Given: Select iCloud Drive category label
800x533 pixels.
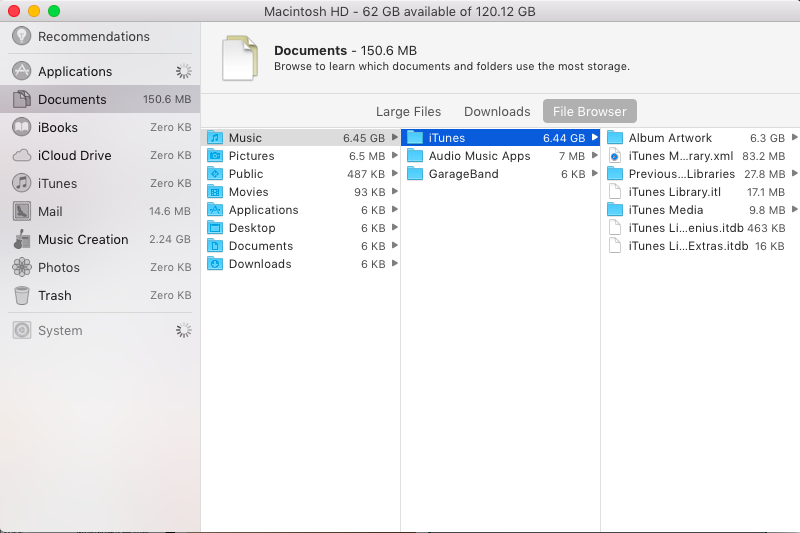Looking at the screenshot, I should click(74, 155).
